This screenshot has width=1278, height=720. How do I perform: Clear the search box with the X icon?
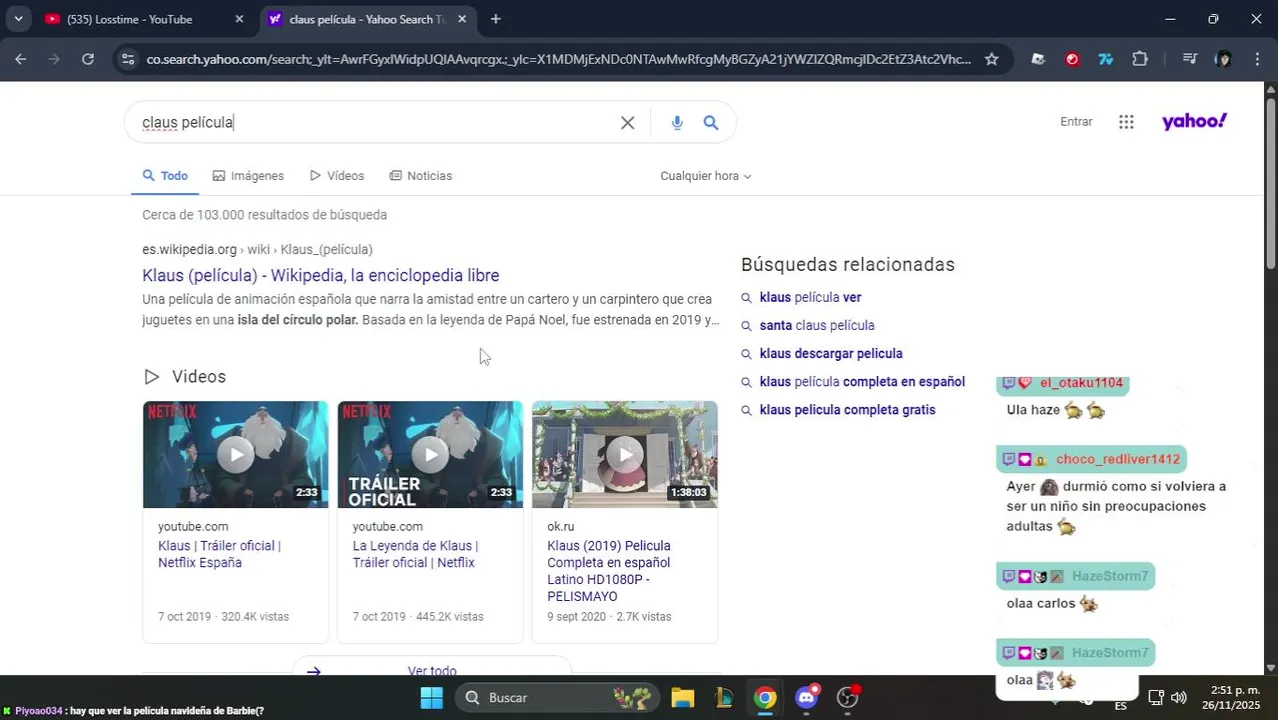627,123
